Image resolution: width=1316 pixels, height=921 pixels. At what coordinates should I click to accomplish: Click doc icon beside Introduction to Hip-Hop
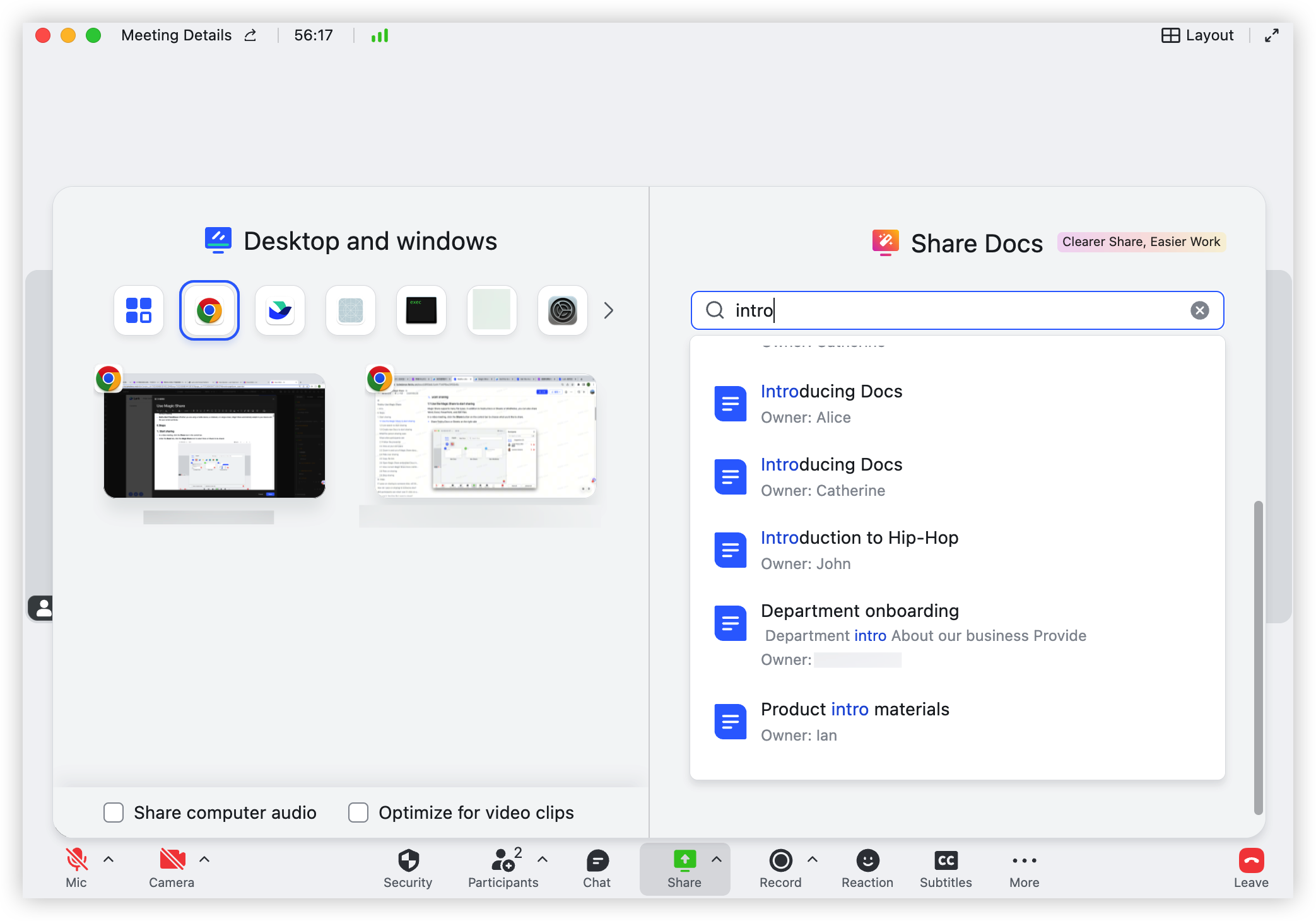point(731,550)
